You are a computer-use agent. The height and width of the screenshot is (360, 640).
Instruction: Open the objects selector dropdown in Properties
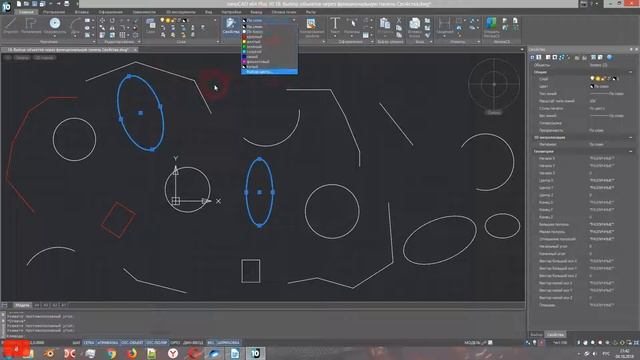[x=610, y=65]
